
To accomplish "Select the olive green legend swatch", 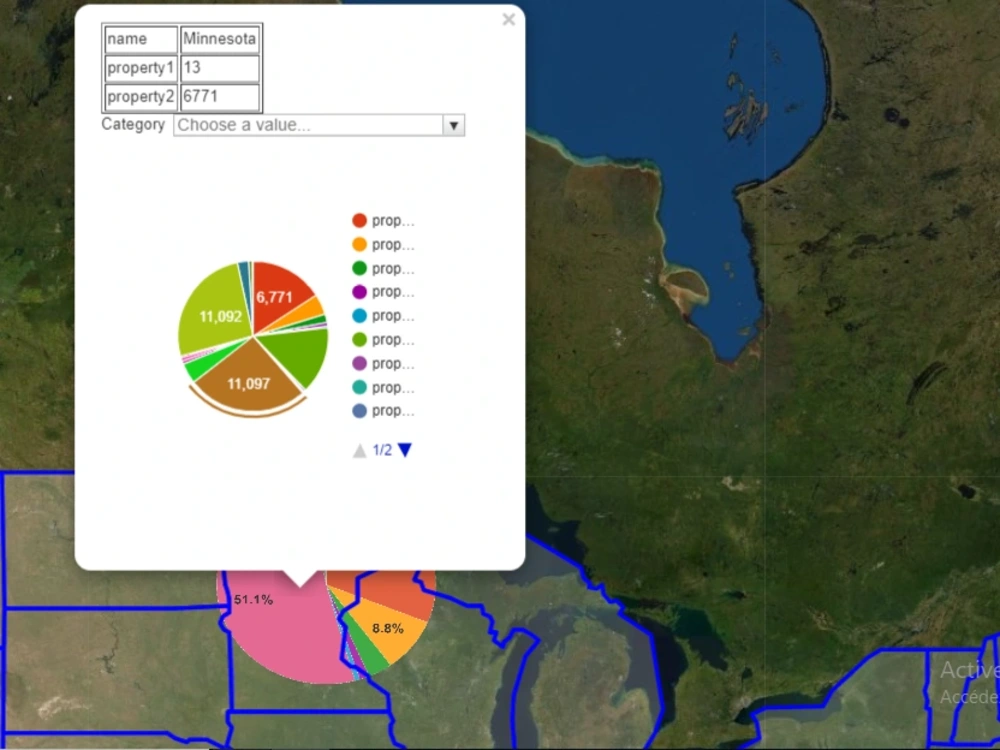I will tap(360, 340).
